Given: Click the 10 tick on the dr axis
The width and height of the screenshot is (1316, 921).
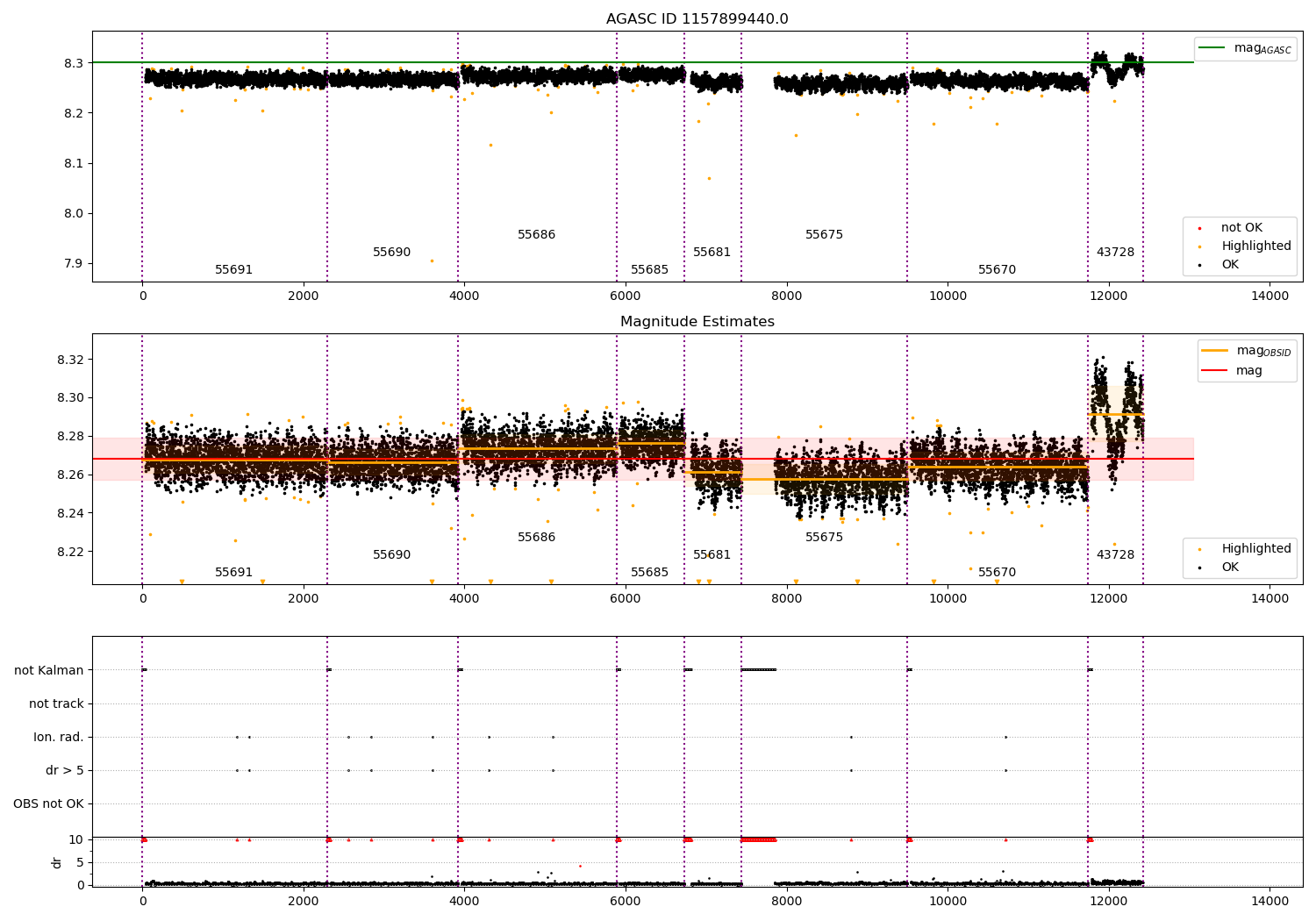Looking at the screenshot, I should coord(76,840).
